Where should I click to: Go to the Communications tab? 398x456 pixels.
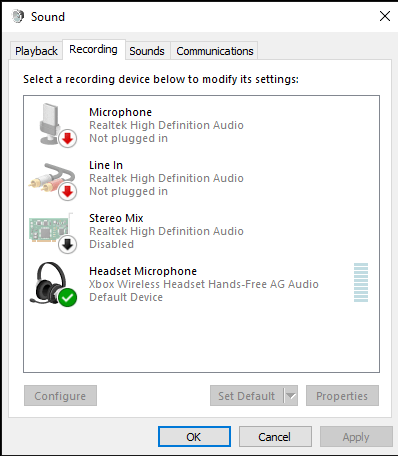click(x=215, y=51)
